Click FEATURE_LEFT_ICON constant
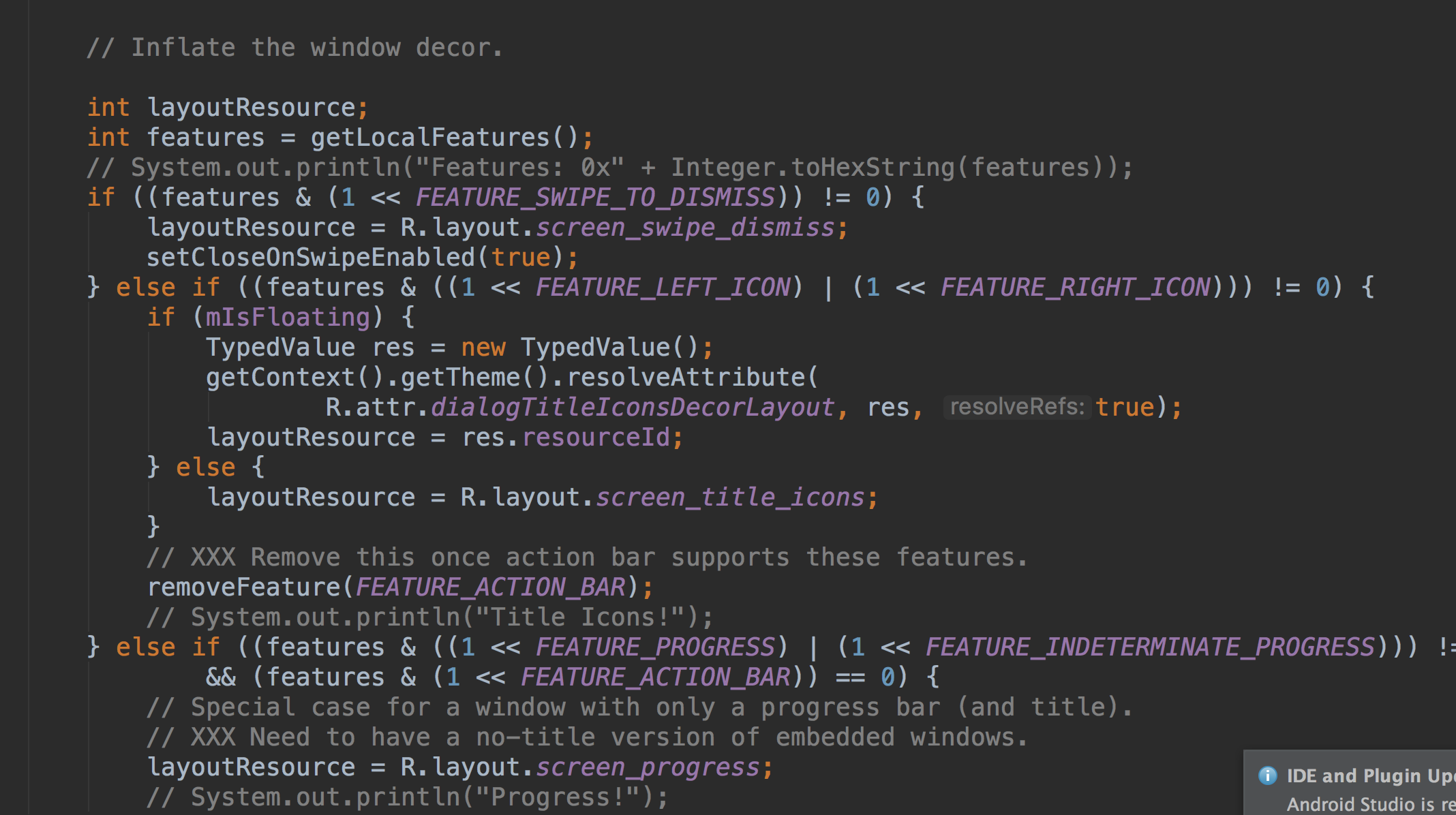This screenshot has width=1456, height=815. pyautogui.click(x=663, y=288)
